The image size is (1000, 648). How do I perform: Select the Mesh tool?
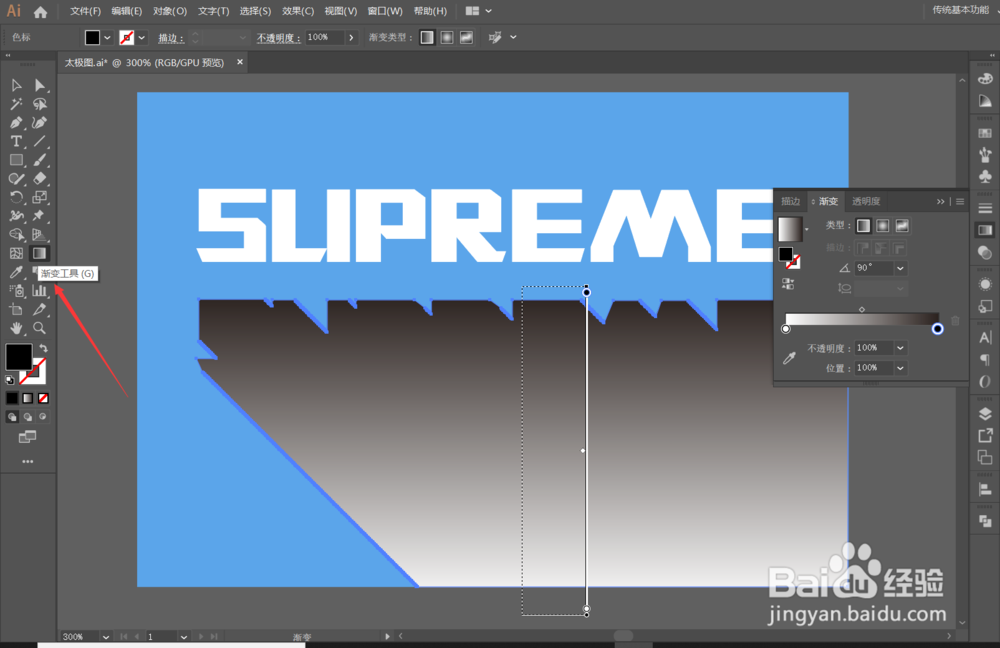(16, 253)
